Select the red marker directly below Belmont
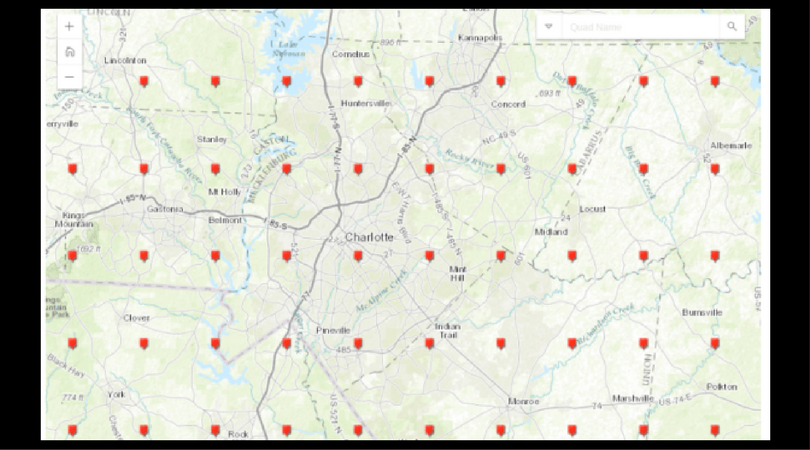810x450 pixels. (215, 256)
